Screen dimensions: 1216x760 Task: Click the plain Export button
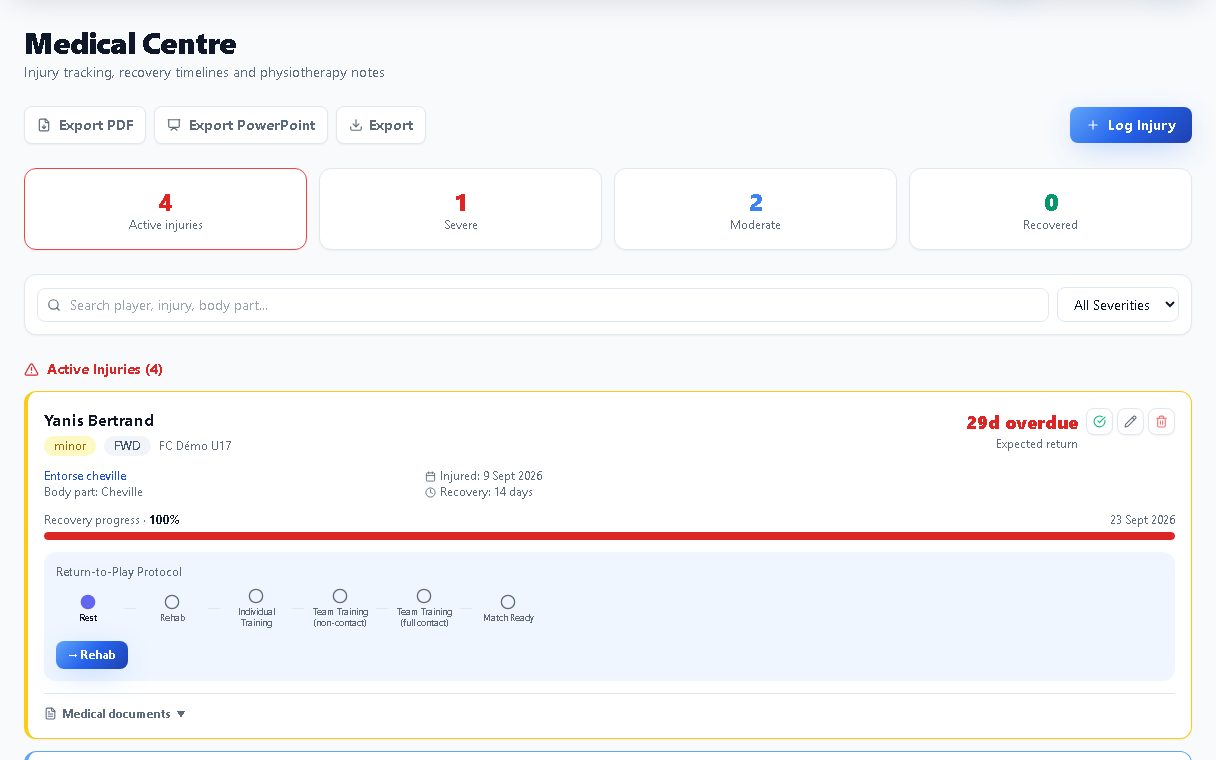[x=381, y=125]
